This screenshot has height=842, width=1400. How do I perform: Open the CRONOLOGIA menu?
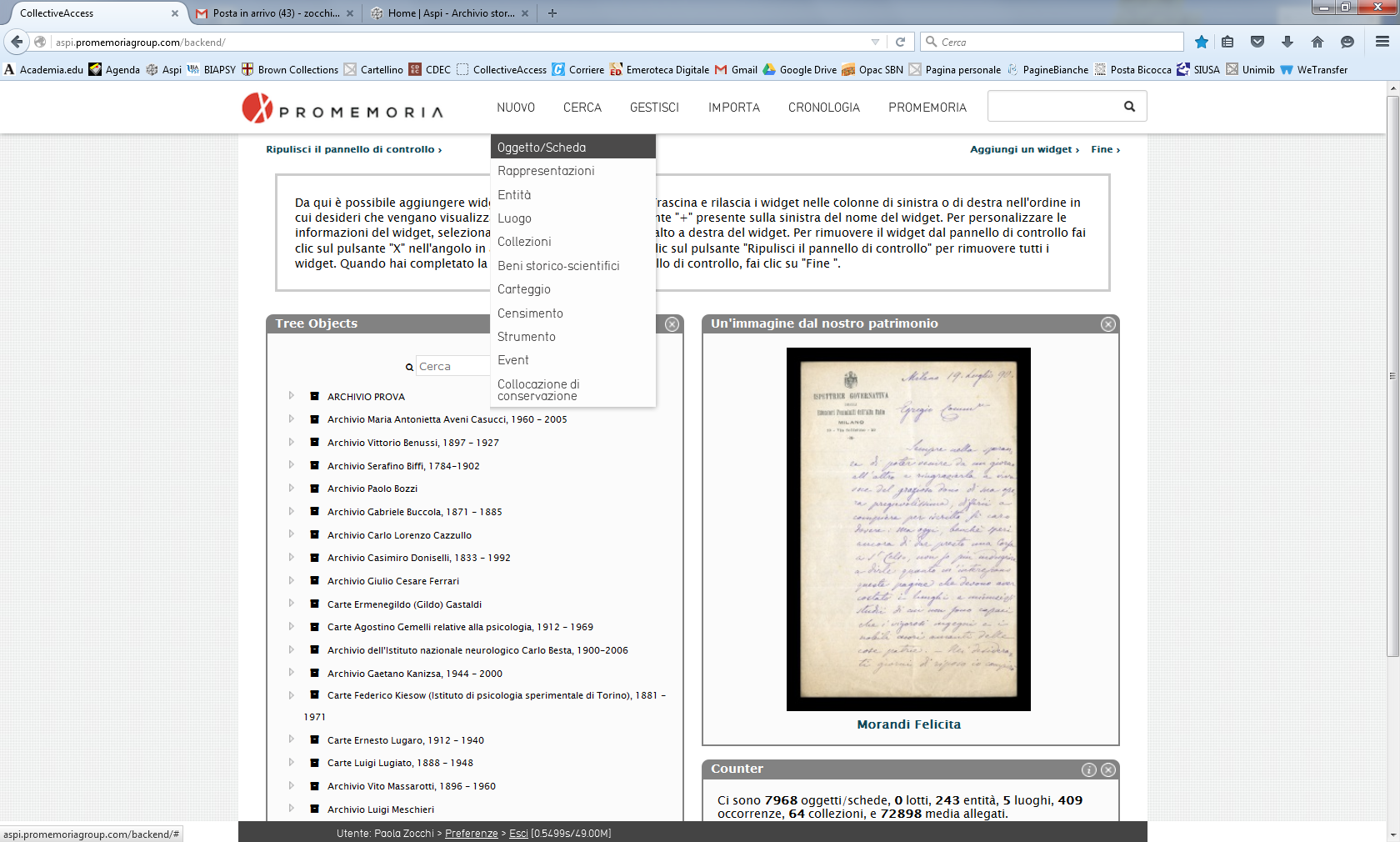824,108
